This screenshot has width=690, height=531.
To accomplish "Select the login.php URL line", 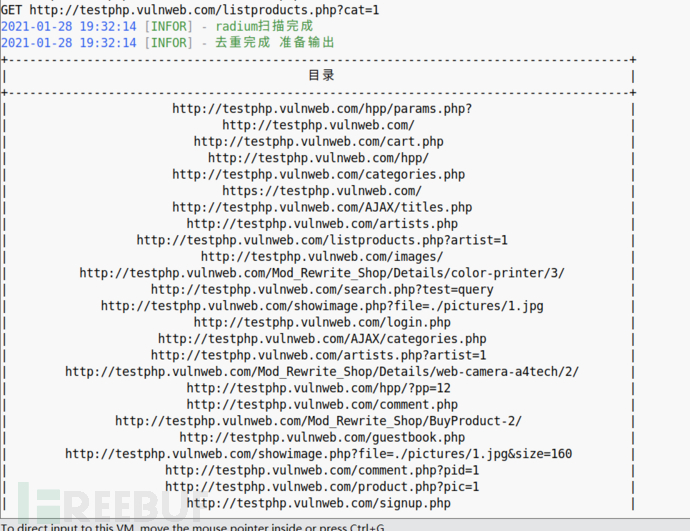I will 322,322.
